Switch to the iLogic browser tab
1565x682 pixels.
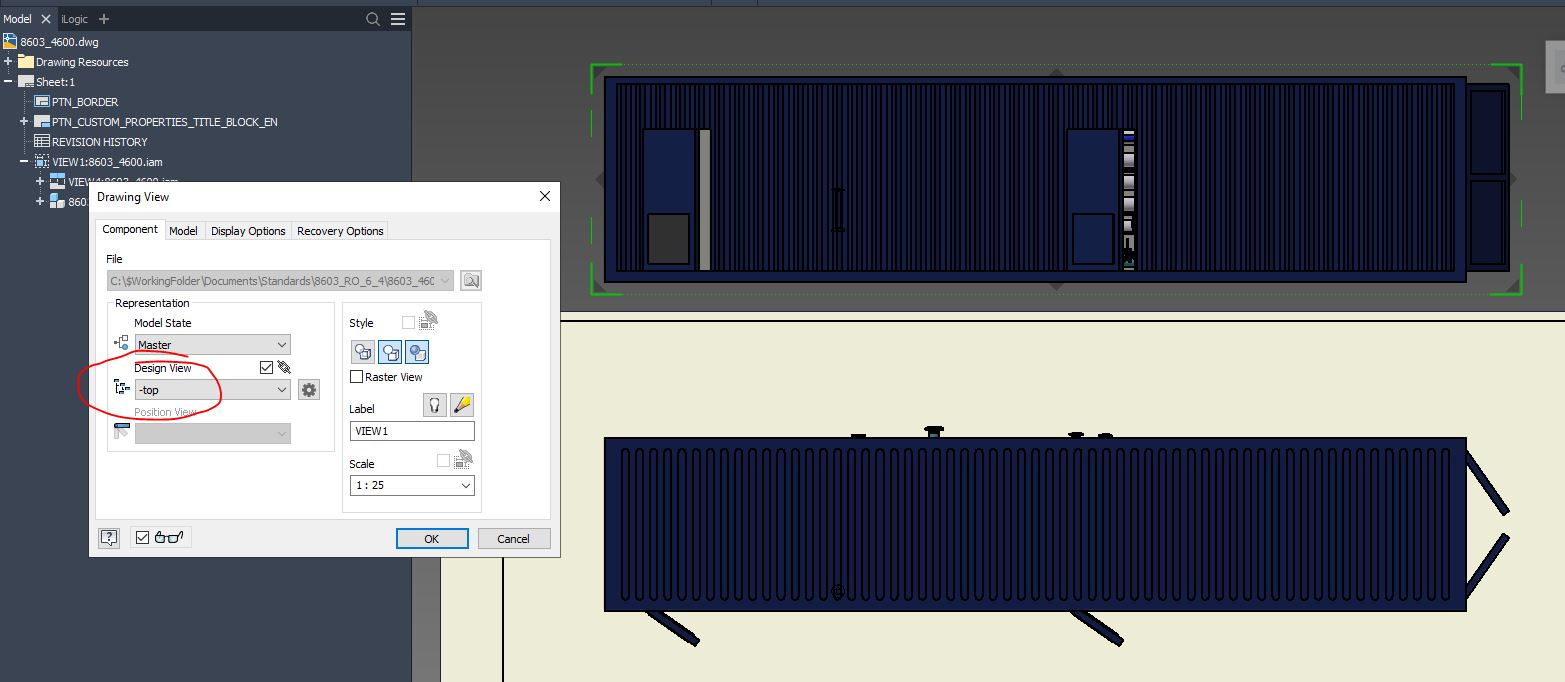coord(74,18)
